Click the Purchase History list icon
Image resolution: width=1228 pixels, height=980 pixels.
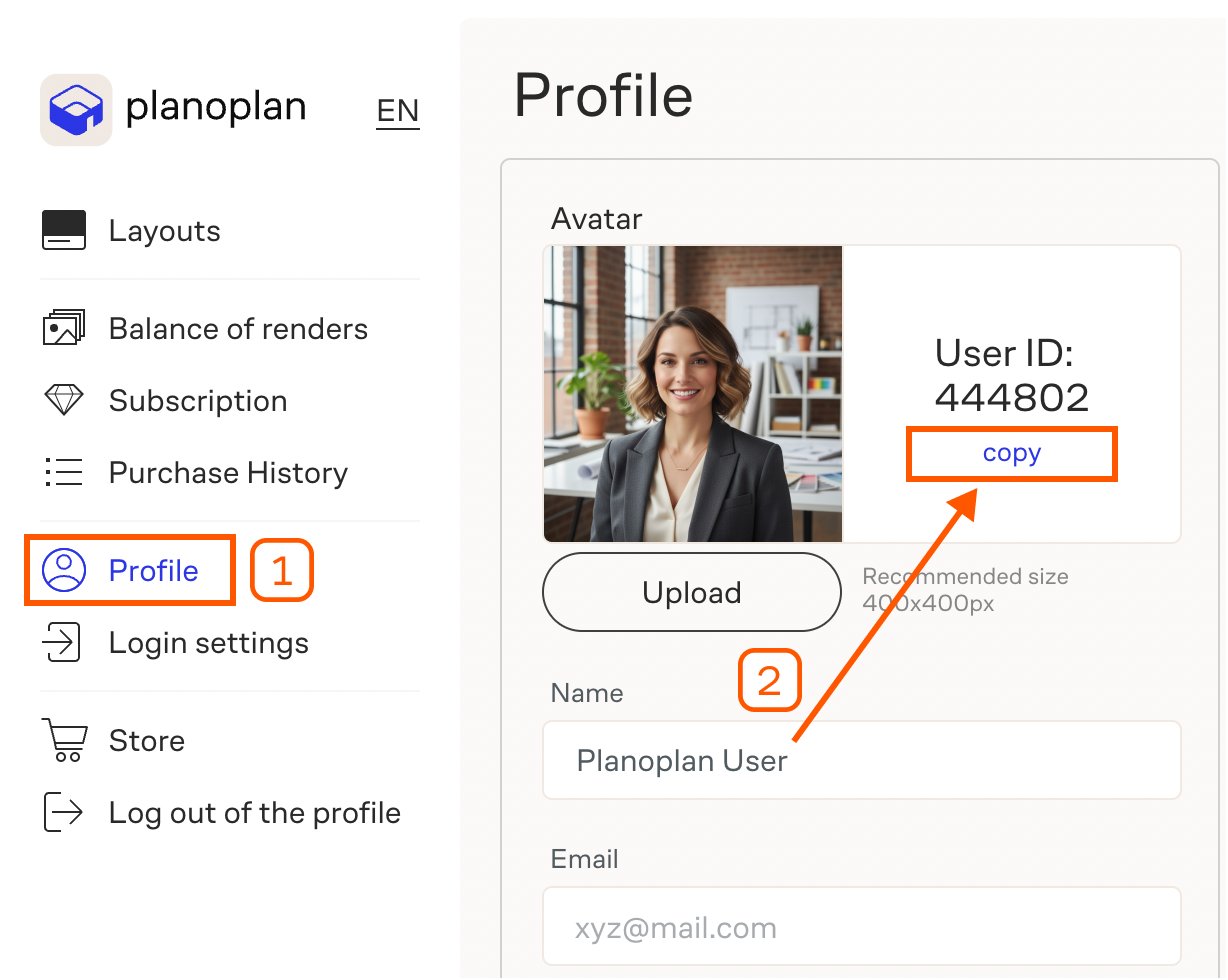(64, 473)
